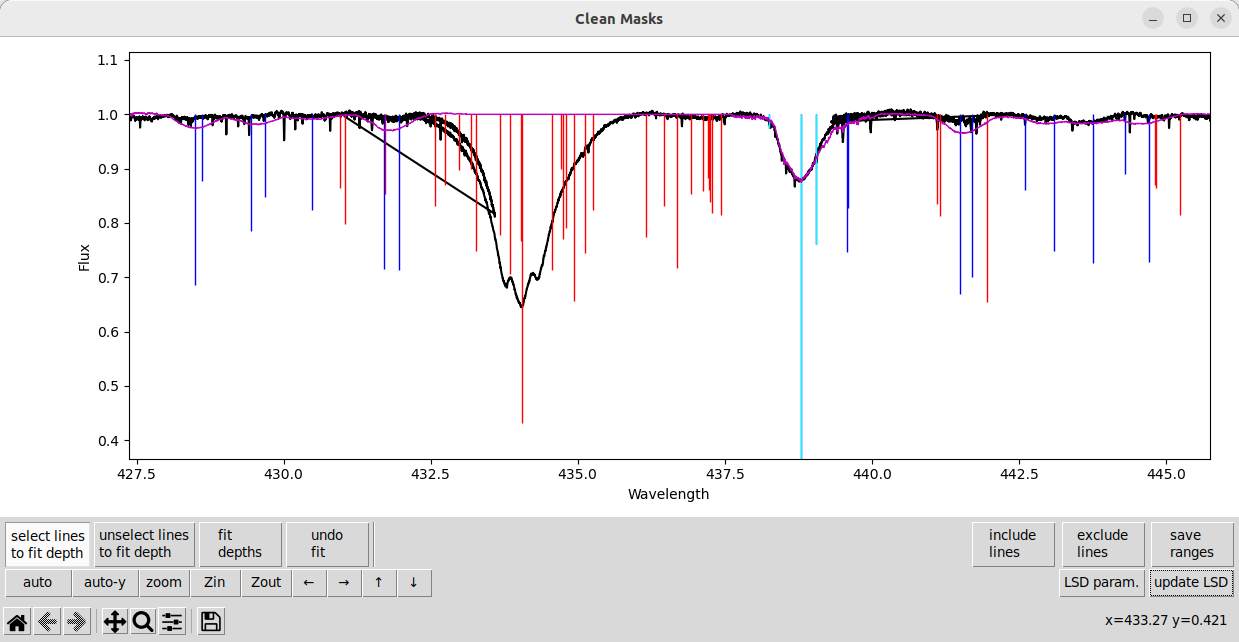Screen dimensions: 1239x642
Task: Toggle 'exclude lines' mode
Action: [1103, 544]
